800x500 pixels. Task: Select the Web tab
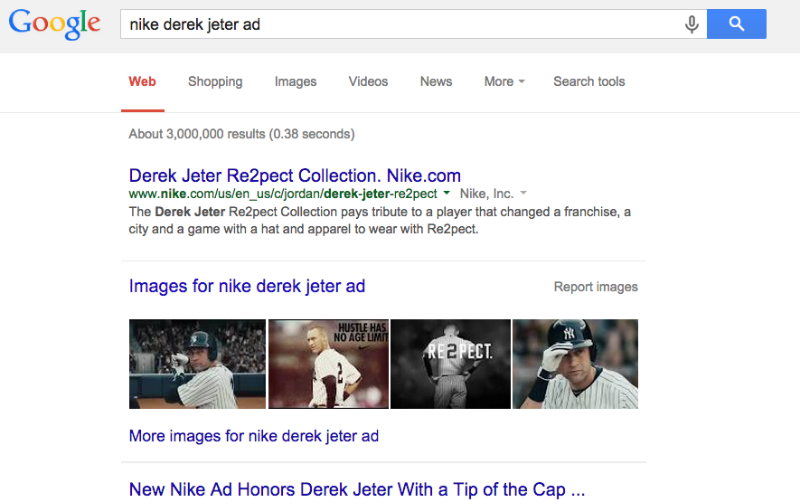142,82
